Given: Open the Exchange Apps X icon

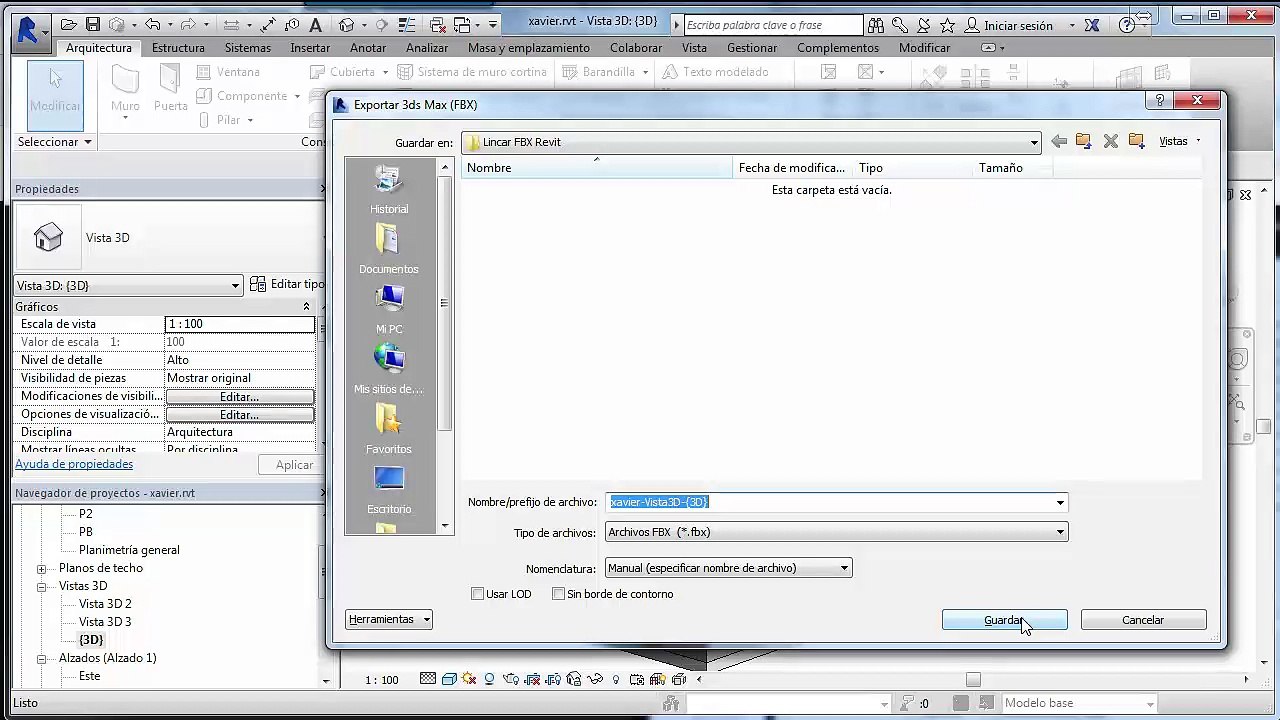Looking at the screenshot, I should tap(1092, 25).
